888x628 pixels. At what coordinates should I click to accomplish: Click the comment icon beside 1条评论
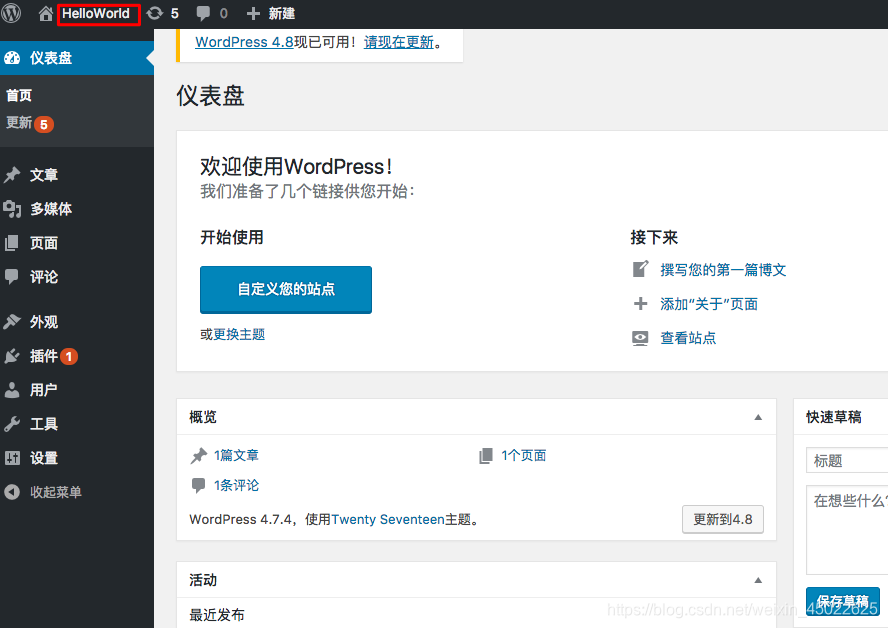[x=199, y=485]
